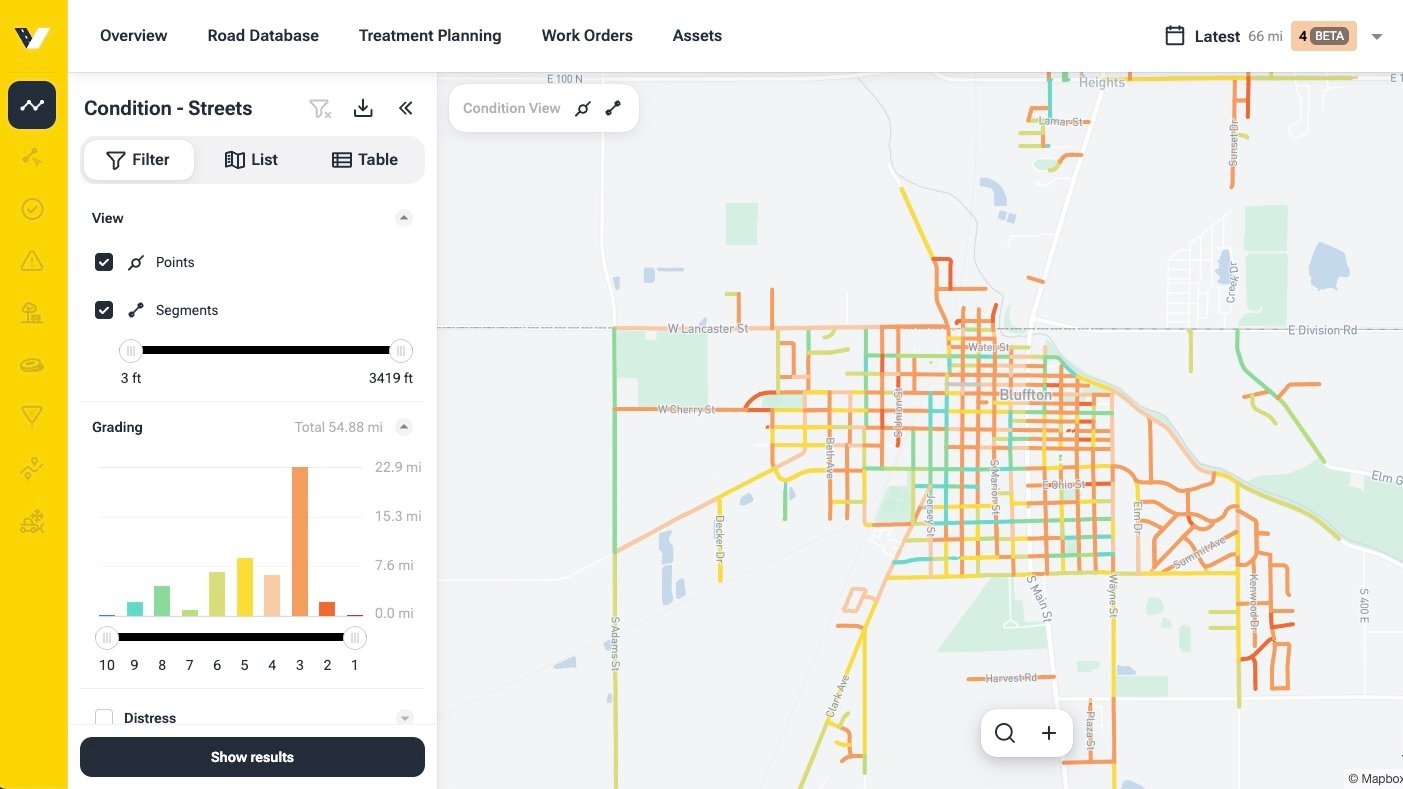Open the warning triangle sidebar item
This screenshot has height=789, width=1403.
pos(32,261)
